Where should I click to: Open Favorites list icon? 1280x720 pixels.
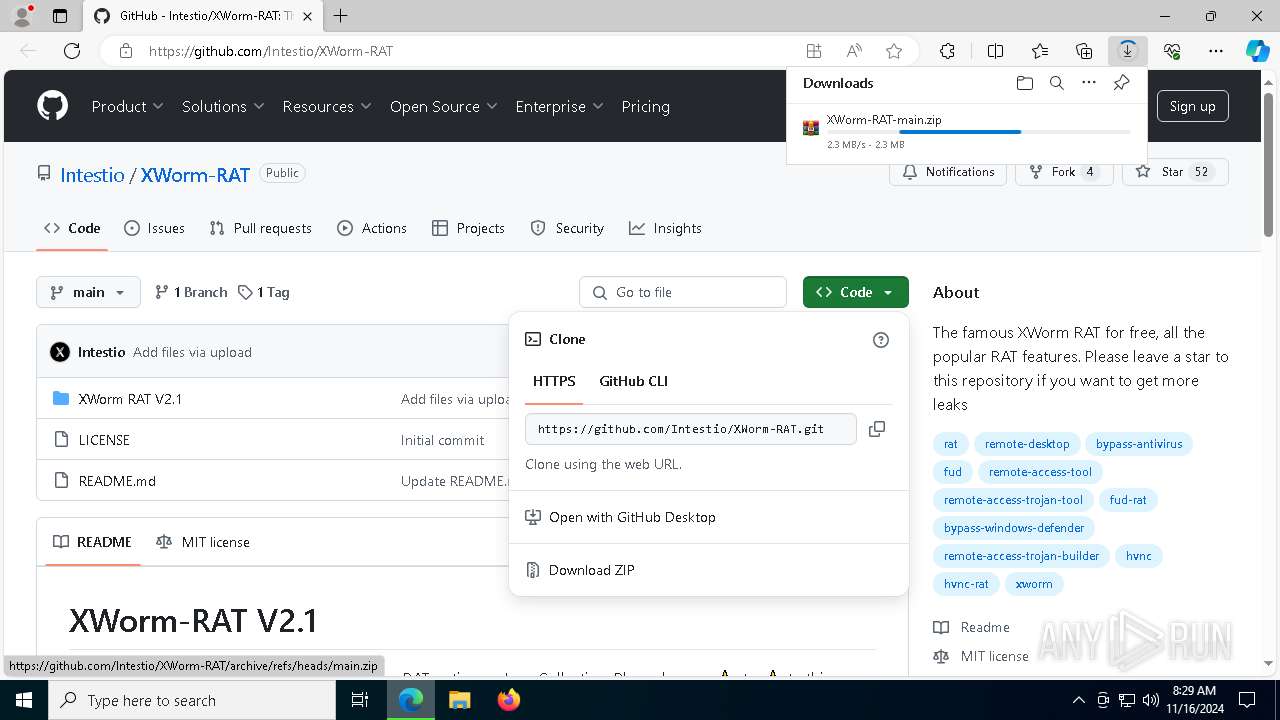click(x=1040, y=51)
